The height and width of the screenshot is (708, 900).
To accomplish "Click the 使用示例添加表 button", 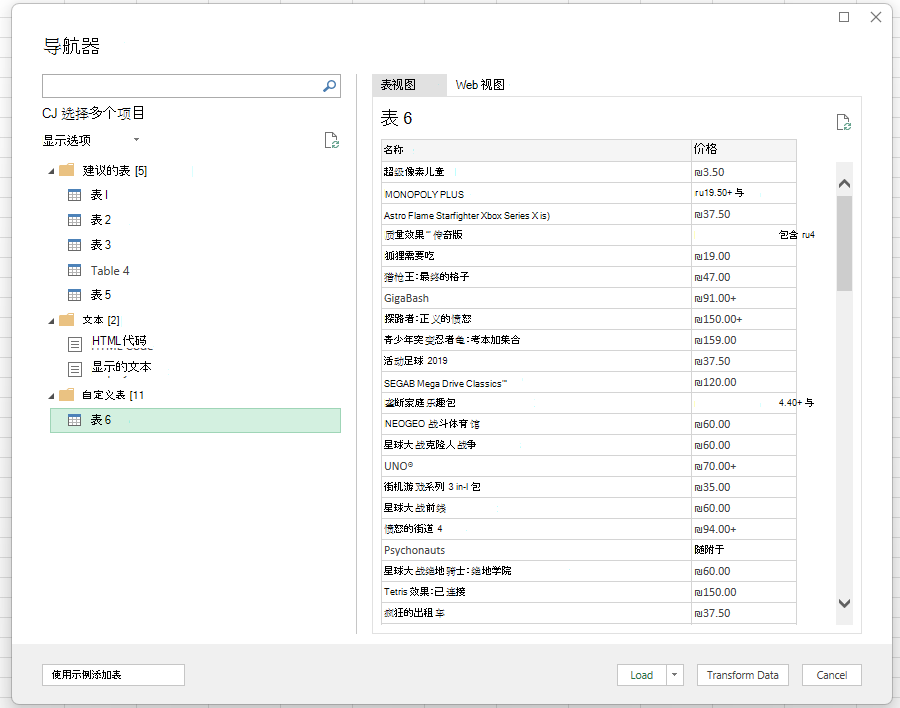I will pyautogui.click(x=113, y=675).
